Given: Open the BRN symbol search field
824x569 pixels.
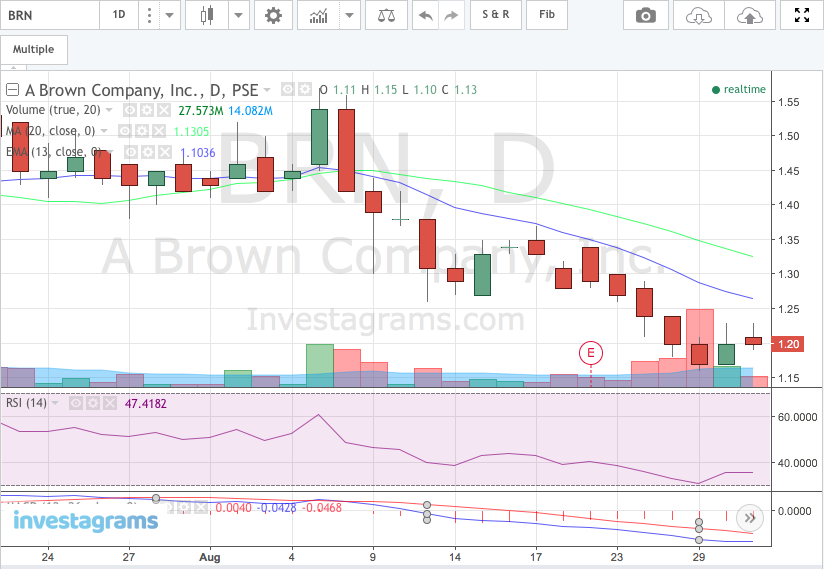Looking at the screenshot, I should 50,15.
